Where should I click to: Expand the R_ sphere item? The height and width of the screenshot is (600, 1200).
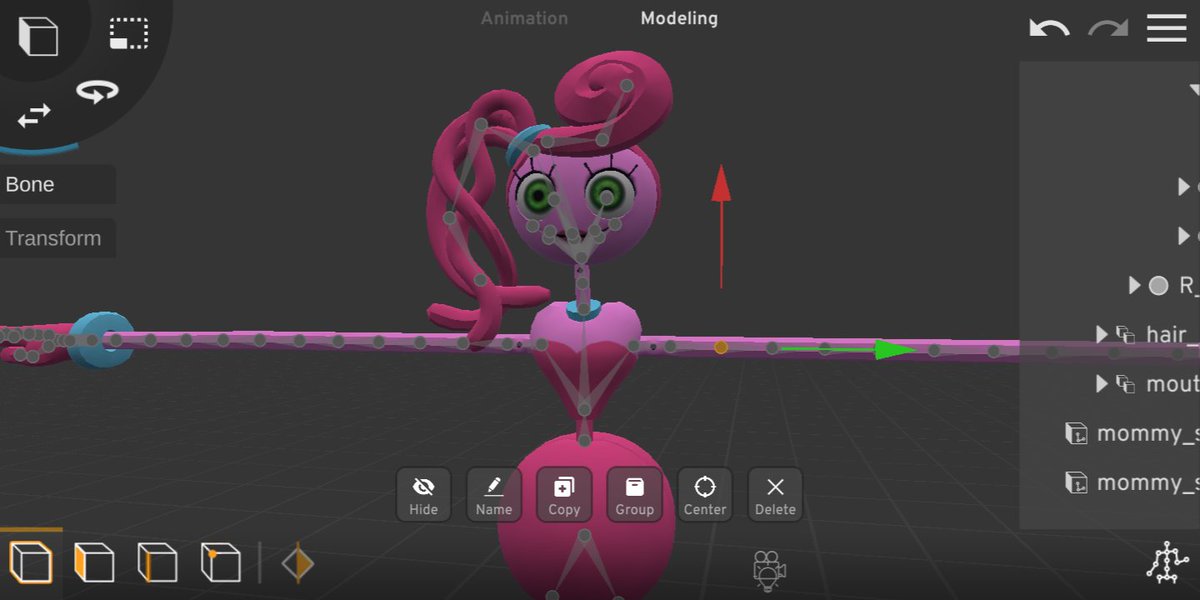coord(1134,286)
